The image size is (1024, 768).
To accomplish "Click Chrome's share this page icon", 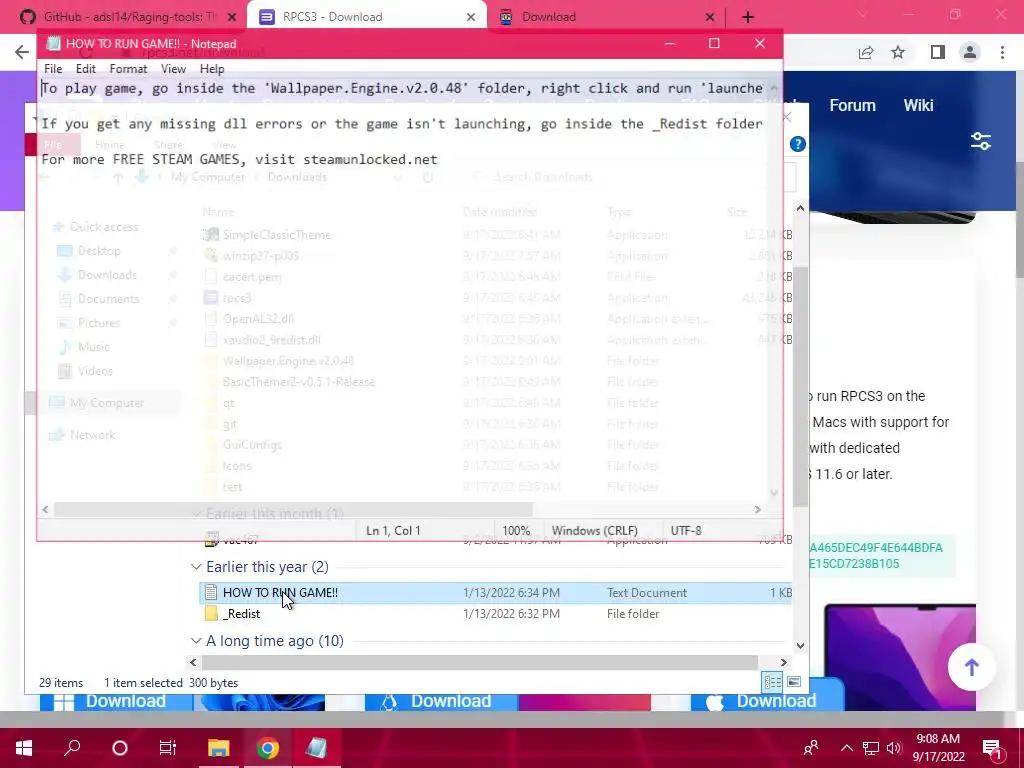I will click(866, 52).
